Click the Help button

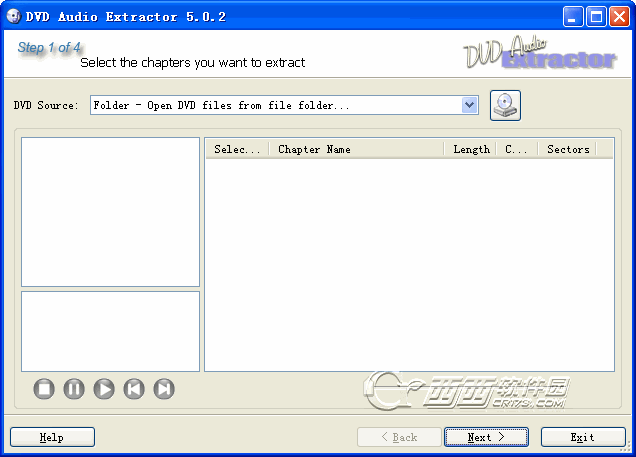(x=52, y=437)
